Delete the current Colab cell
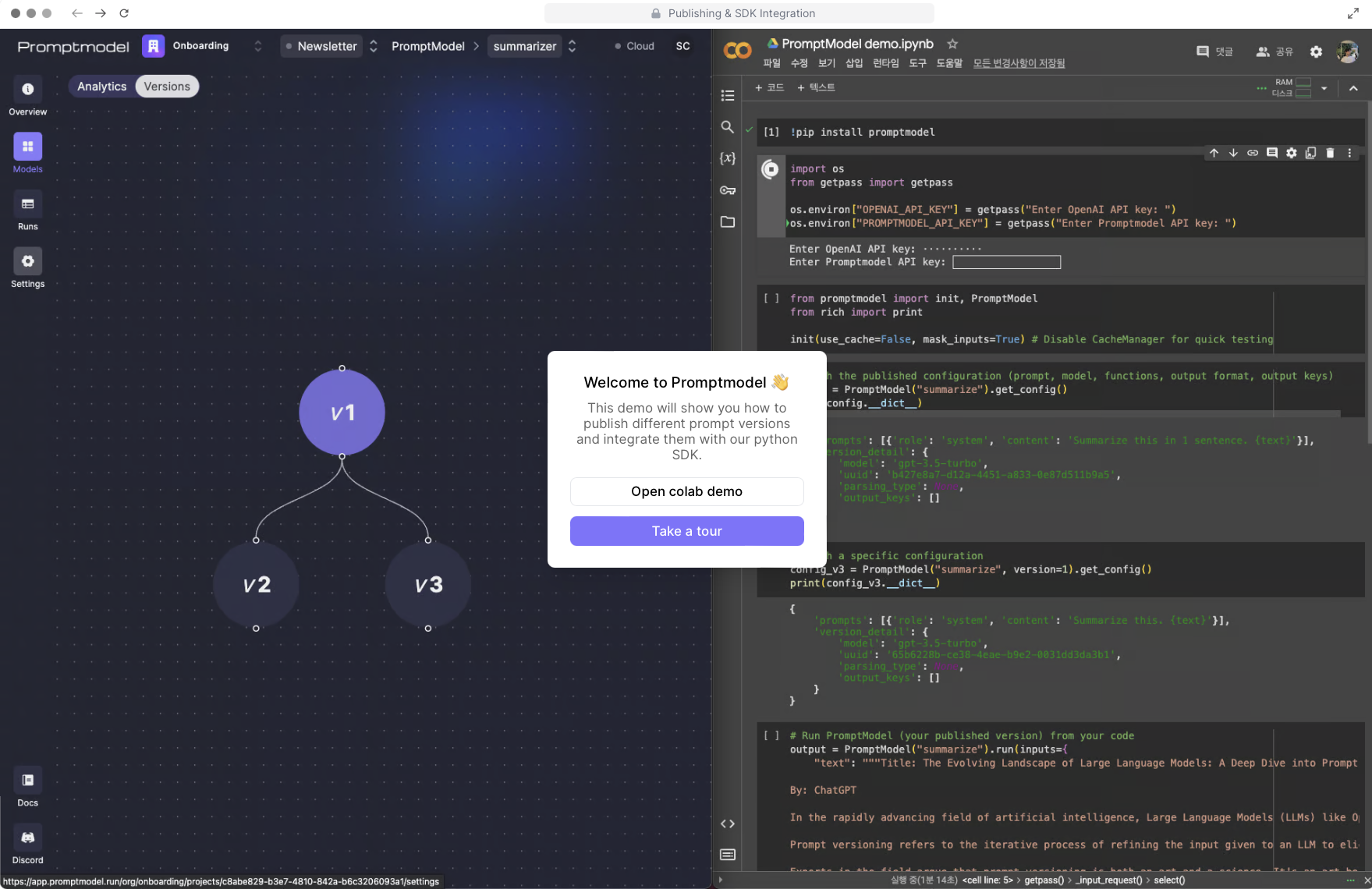1372x889 pixels. point(1331,153)
